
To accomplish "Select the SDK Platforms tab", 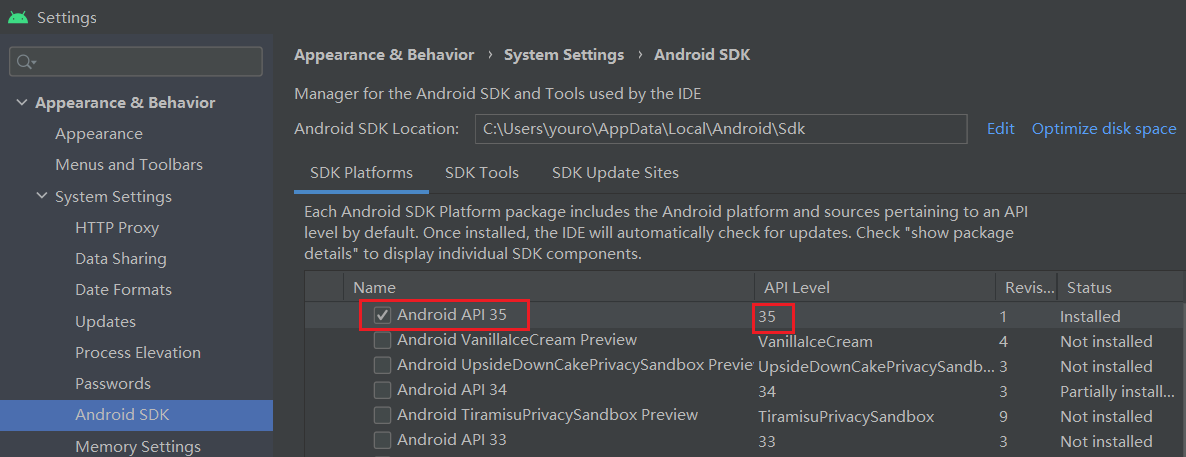I will pyautogui.click(x=362, y=173).
